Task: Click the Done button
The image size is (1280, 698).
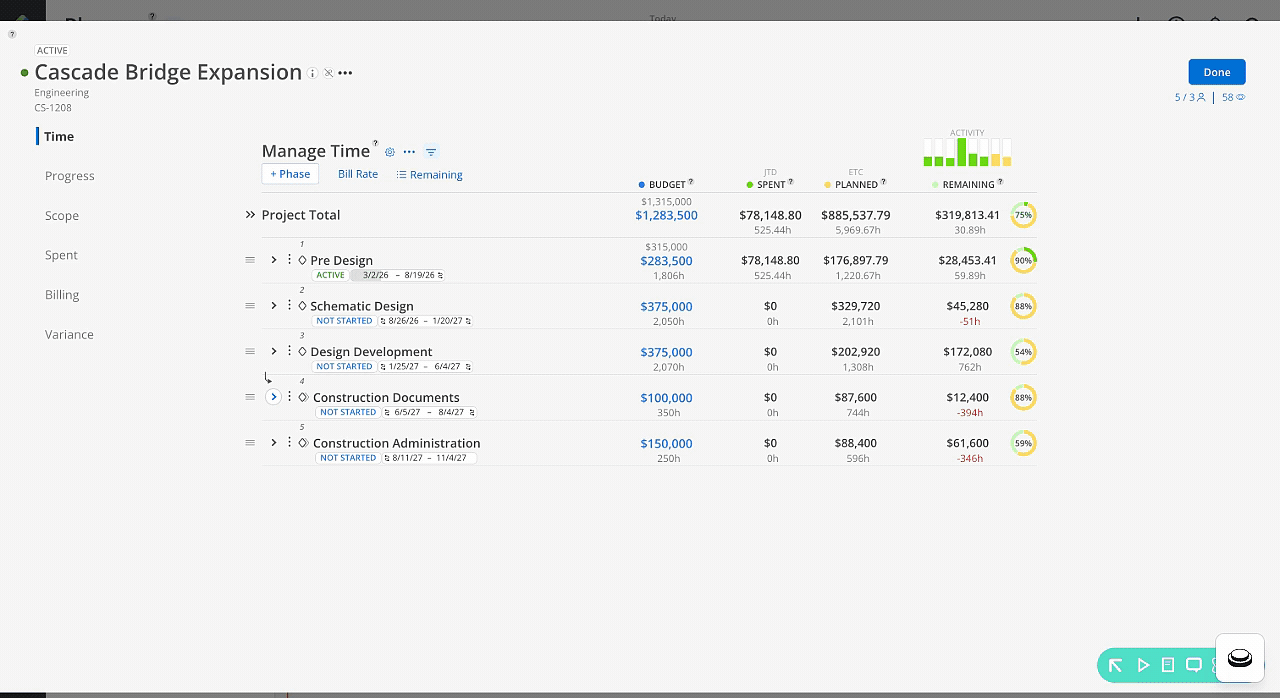Action: (x=1216, y=72)
